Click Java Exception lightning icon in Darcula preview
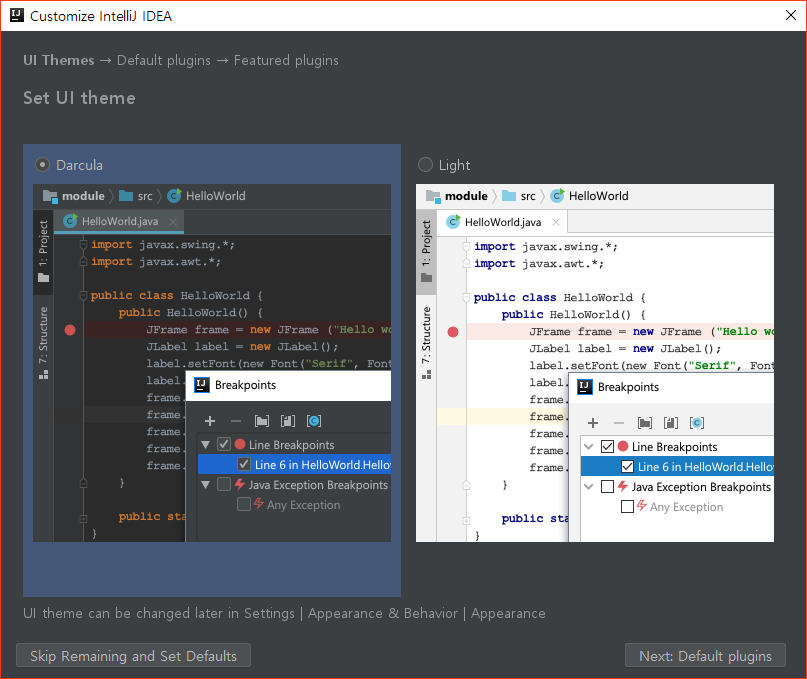Image resolution: width=807 pixels, height=679 pixels. 240,484
